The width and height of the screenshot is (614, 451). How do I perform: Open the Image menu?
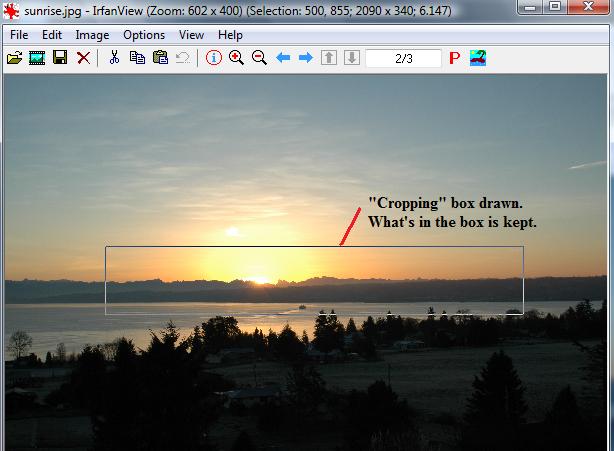[92, 35]
